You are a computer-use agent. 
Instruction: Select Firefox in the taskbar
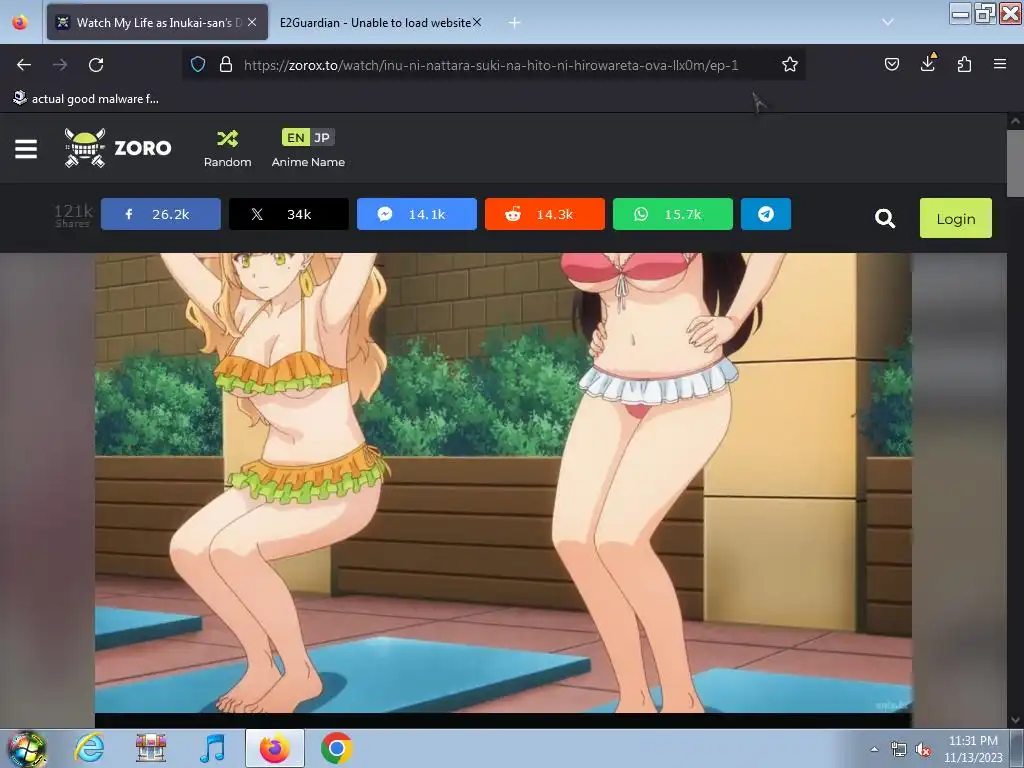pos(275,748)
